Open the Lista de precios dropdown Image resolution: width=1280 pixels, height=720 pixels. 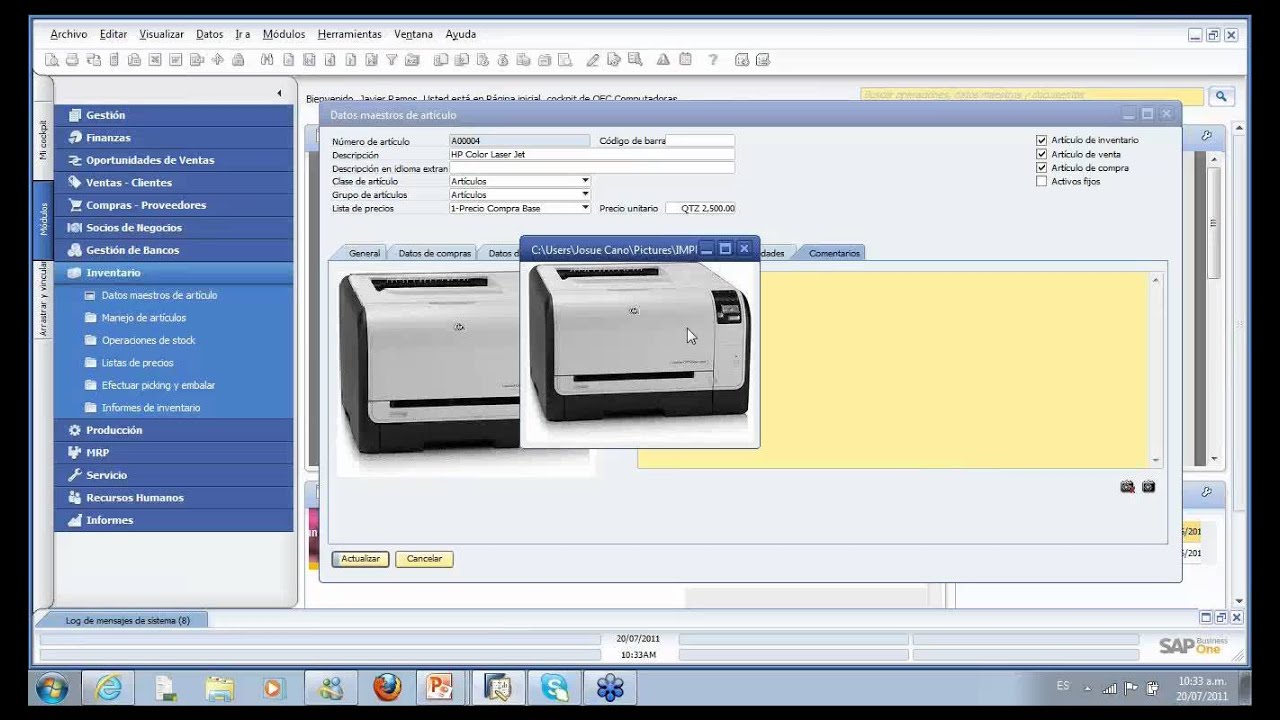coord(585,208)
